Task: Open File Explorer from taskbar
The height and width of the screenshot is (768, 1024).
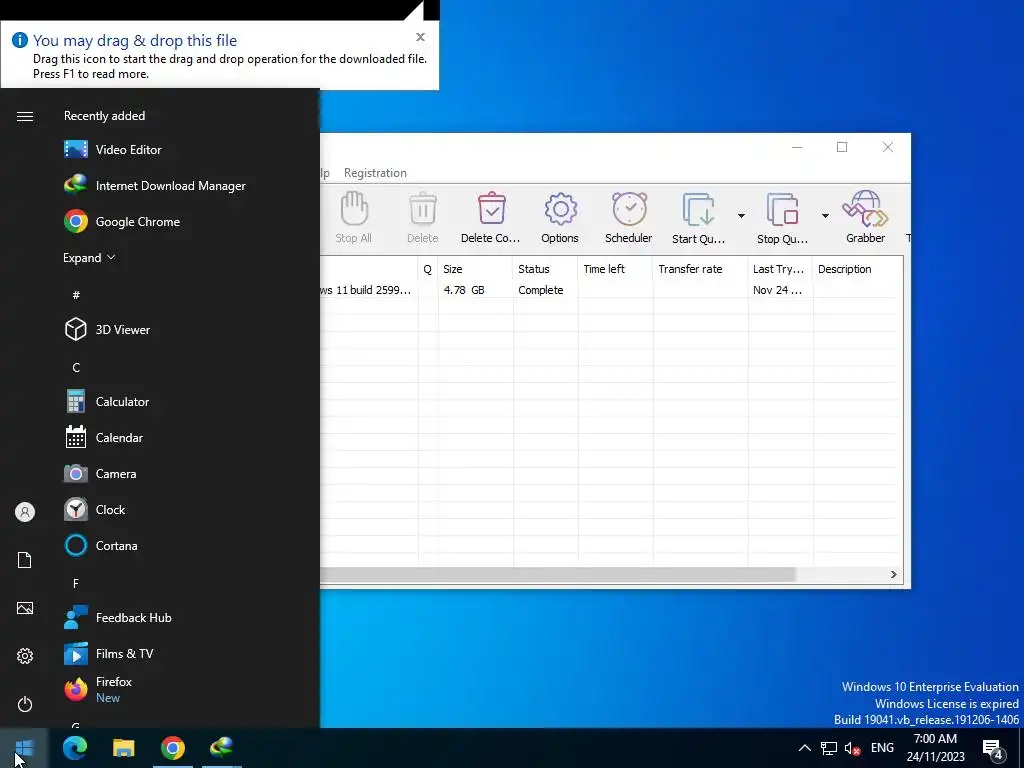Action: [x=123, y=748]
